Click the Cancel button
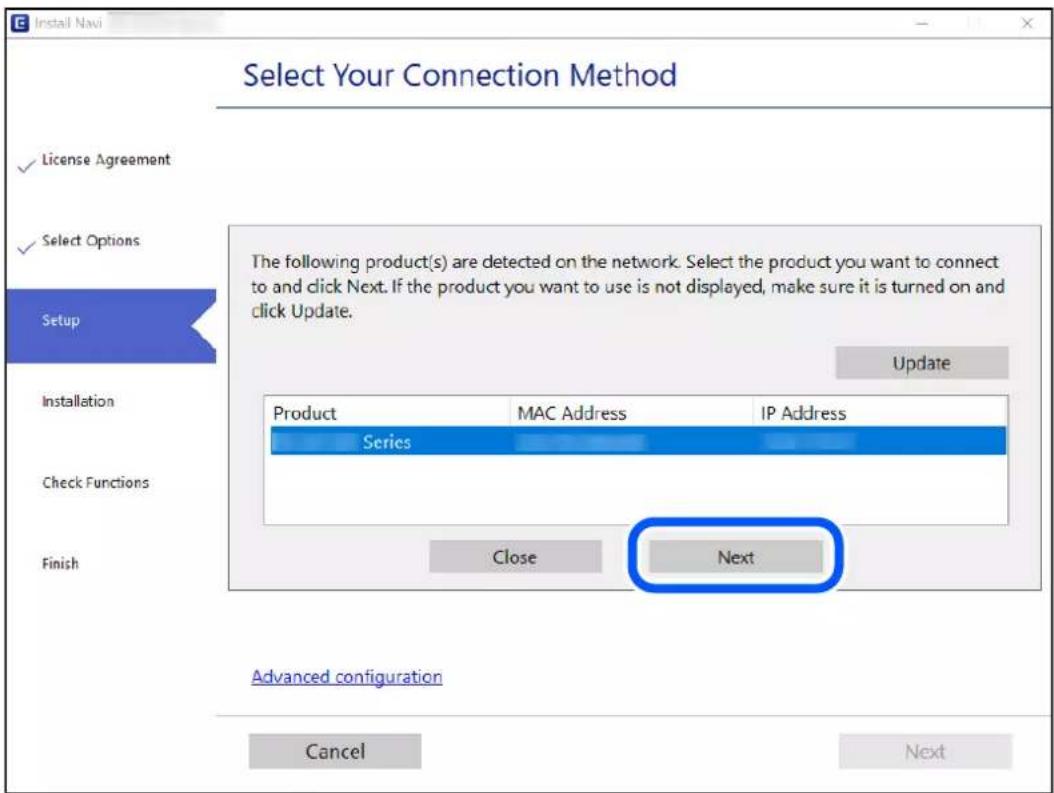 [335, 751]
